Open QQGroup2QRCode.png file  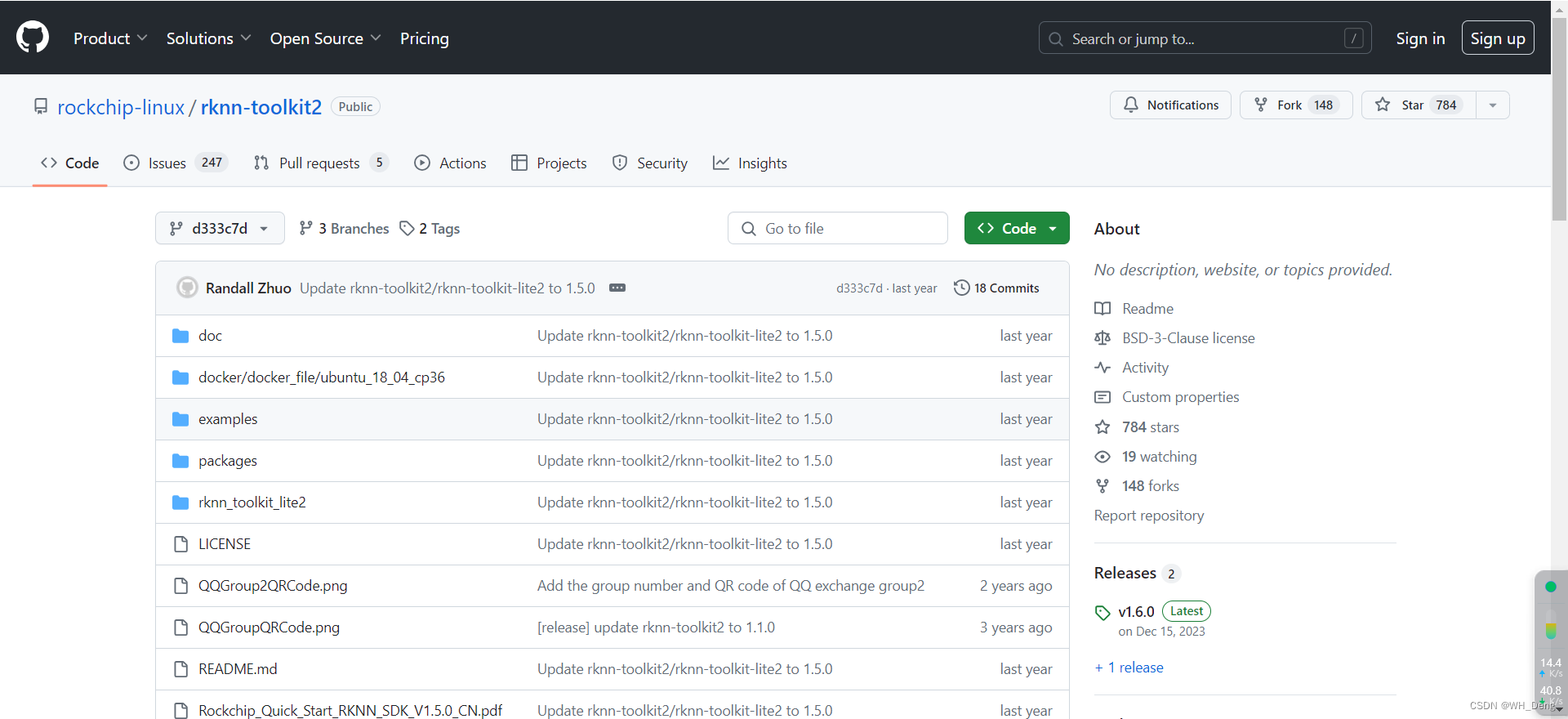click(x=273, y=586)
